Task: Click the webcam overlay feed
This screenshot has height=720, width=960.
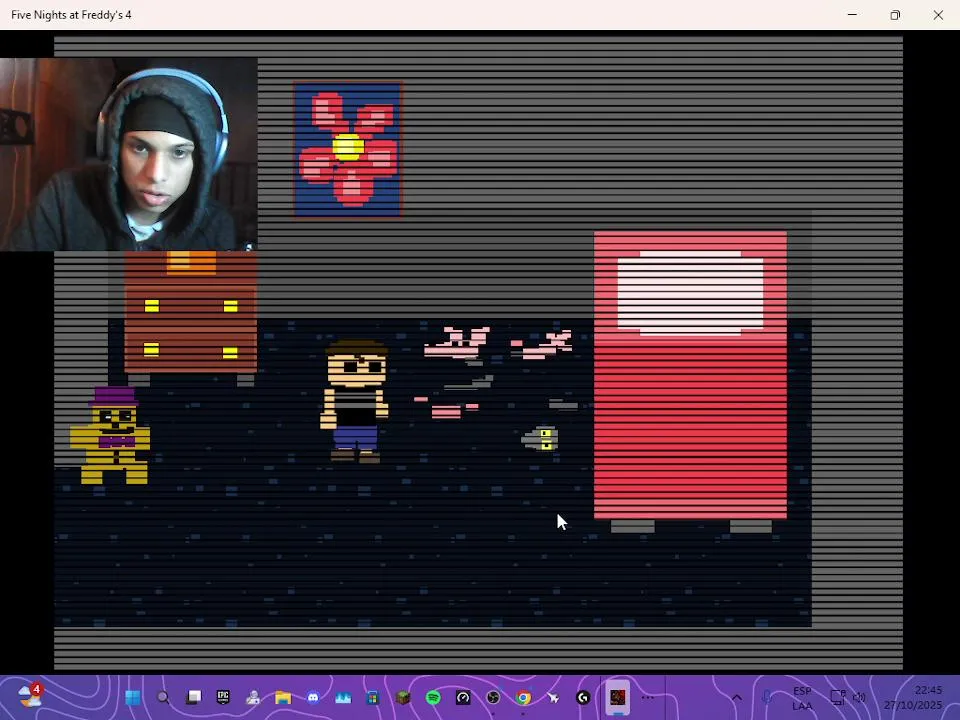Action: point(129,154)
